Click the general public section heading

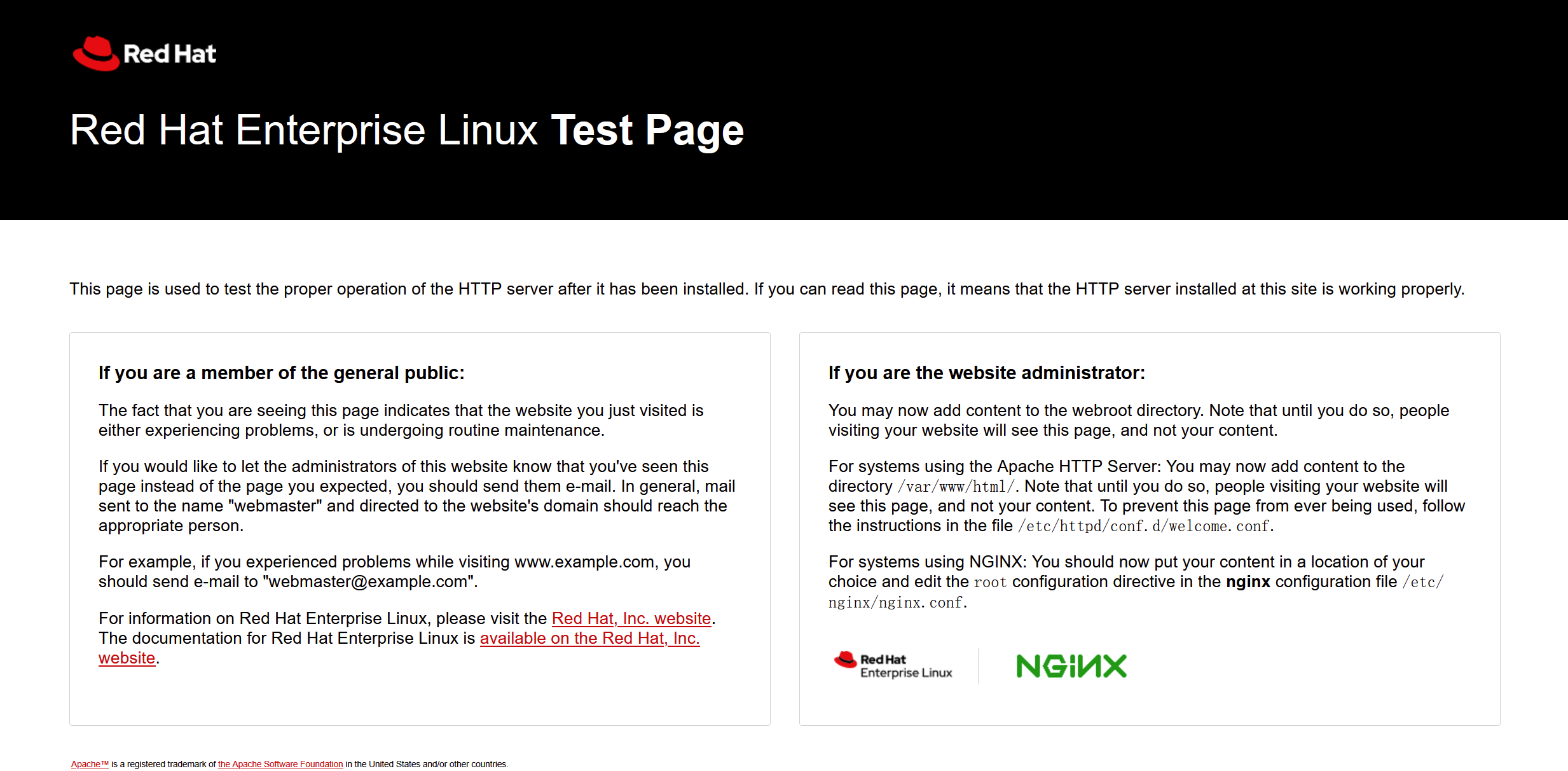pos(281,373)
